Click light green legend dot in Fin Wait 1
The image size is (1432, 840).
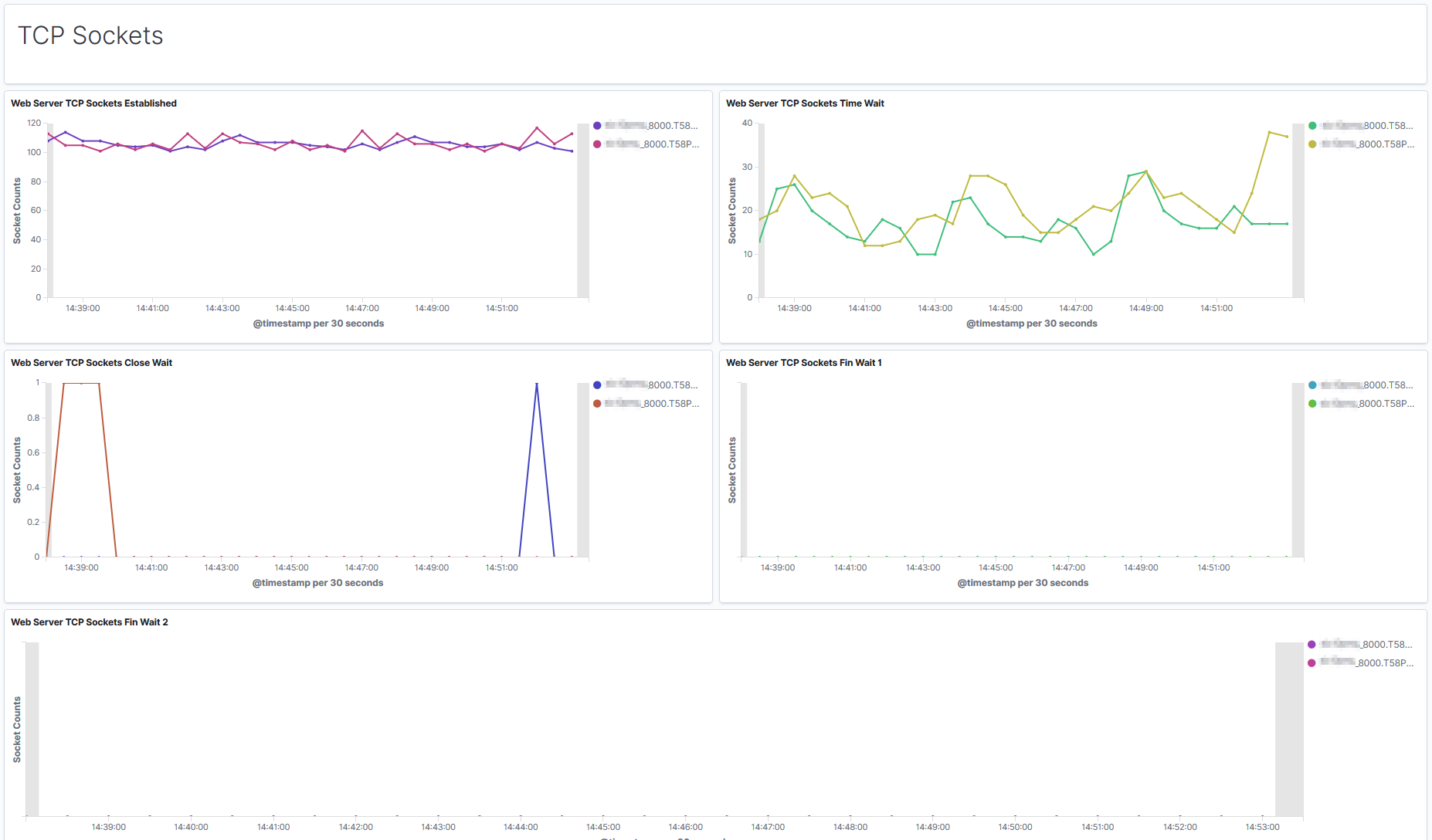point(1312,404)
